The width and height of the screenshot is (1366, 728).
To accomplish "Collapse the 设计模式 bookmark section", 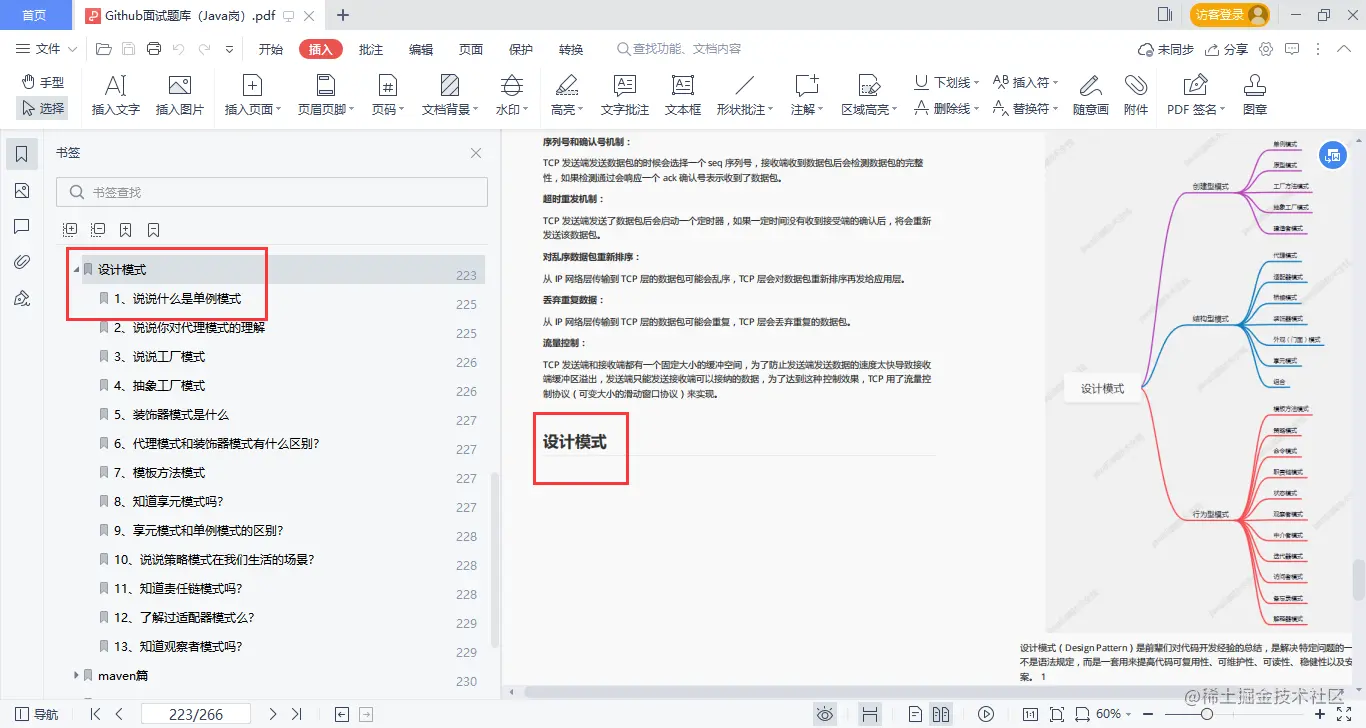I will pyautogui.click(x=76, y=269).
